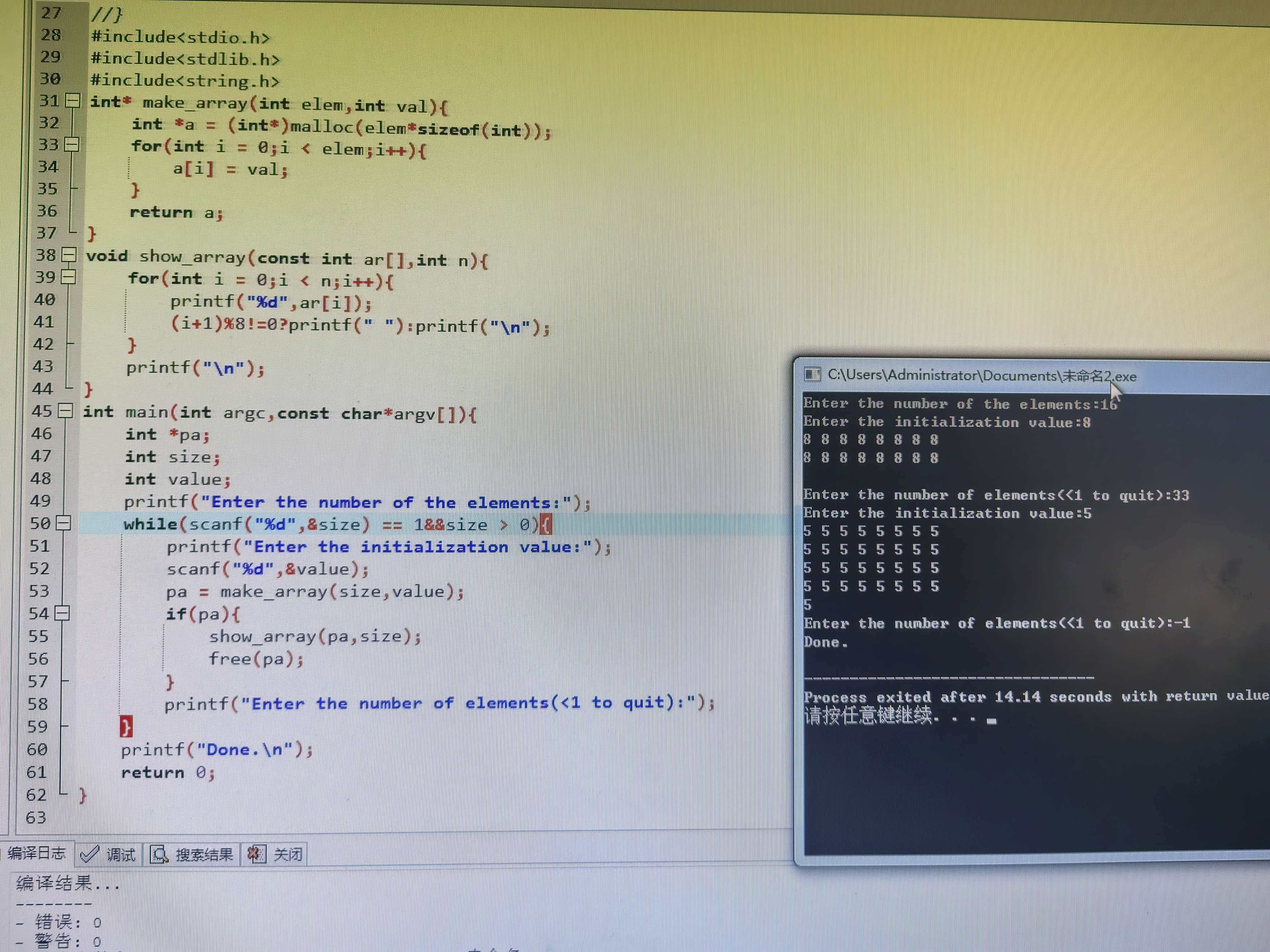The height and width of the screenshot is (952, 1270).
Task: Place cursor on the return 0 line
Action: tap(168, 772)
